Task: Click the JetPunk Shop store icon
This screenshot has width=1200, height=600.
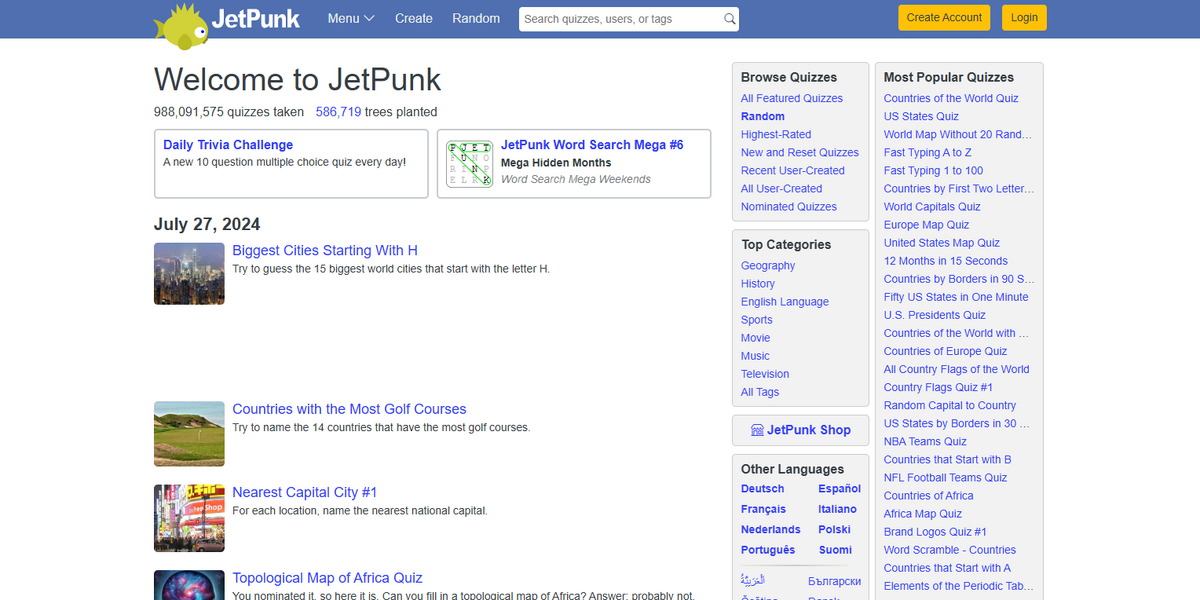Action: [x=757, y=430]
